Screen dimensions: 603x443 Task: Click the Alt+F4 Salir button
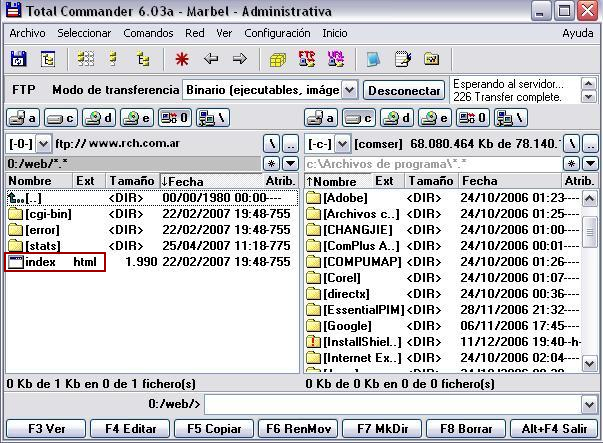point(554,428)
